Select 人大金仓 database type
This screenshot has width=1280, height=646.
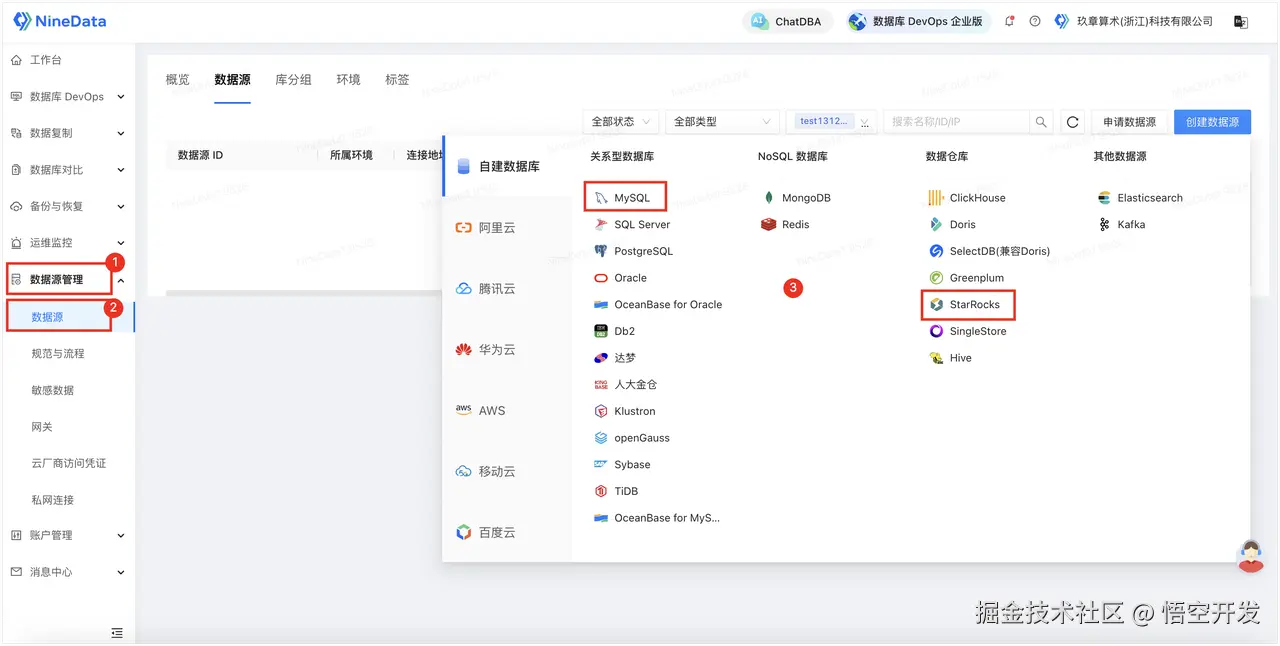point(625,385)
